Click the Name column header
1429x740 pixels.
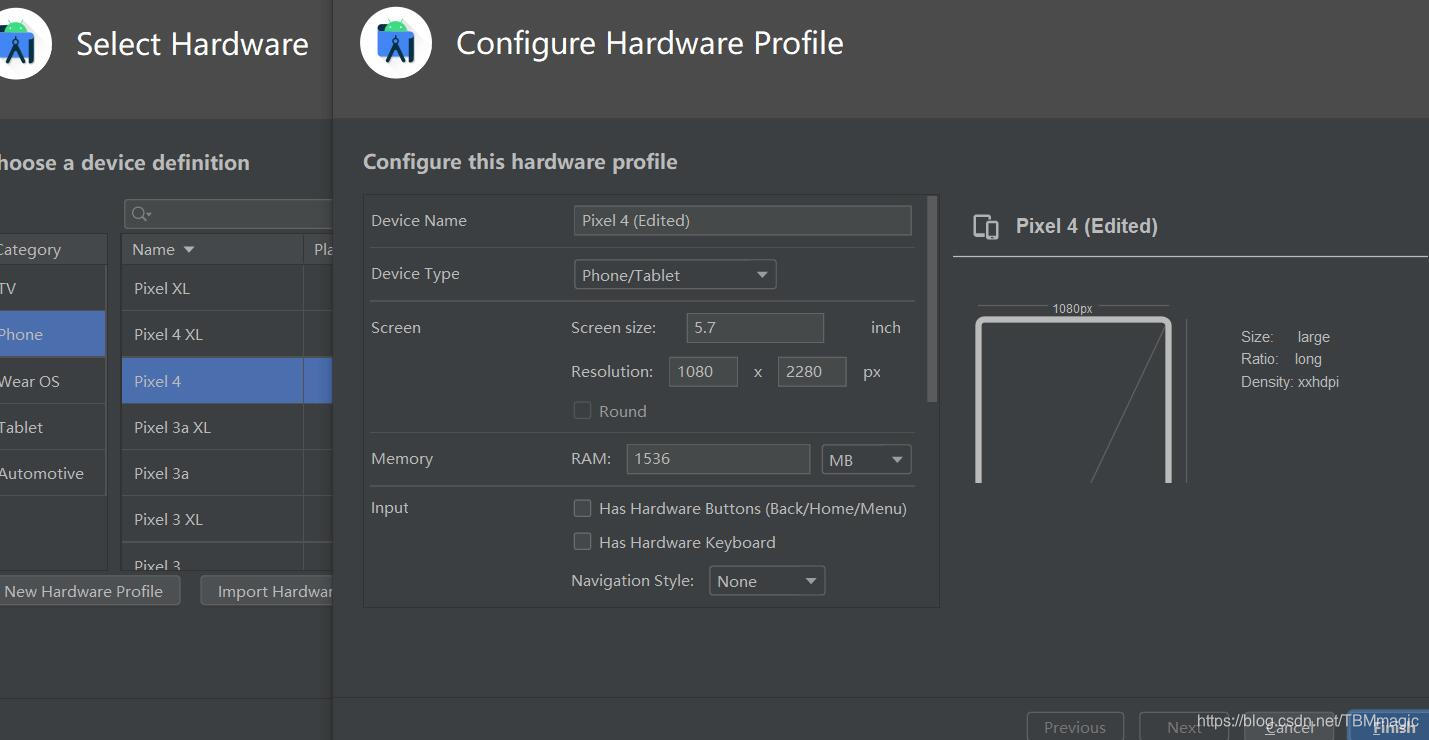212,249
